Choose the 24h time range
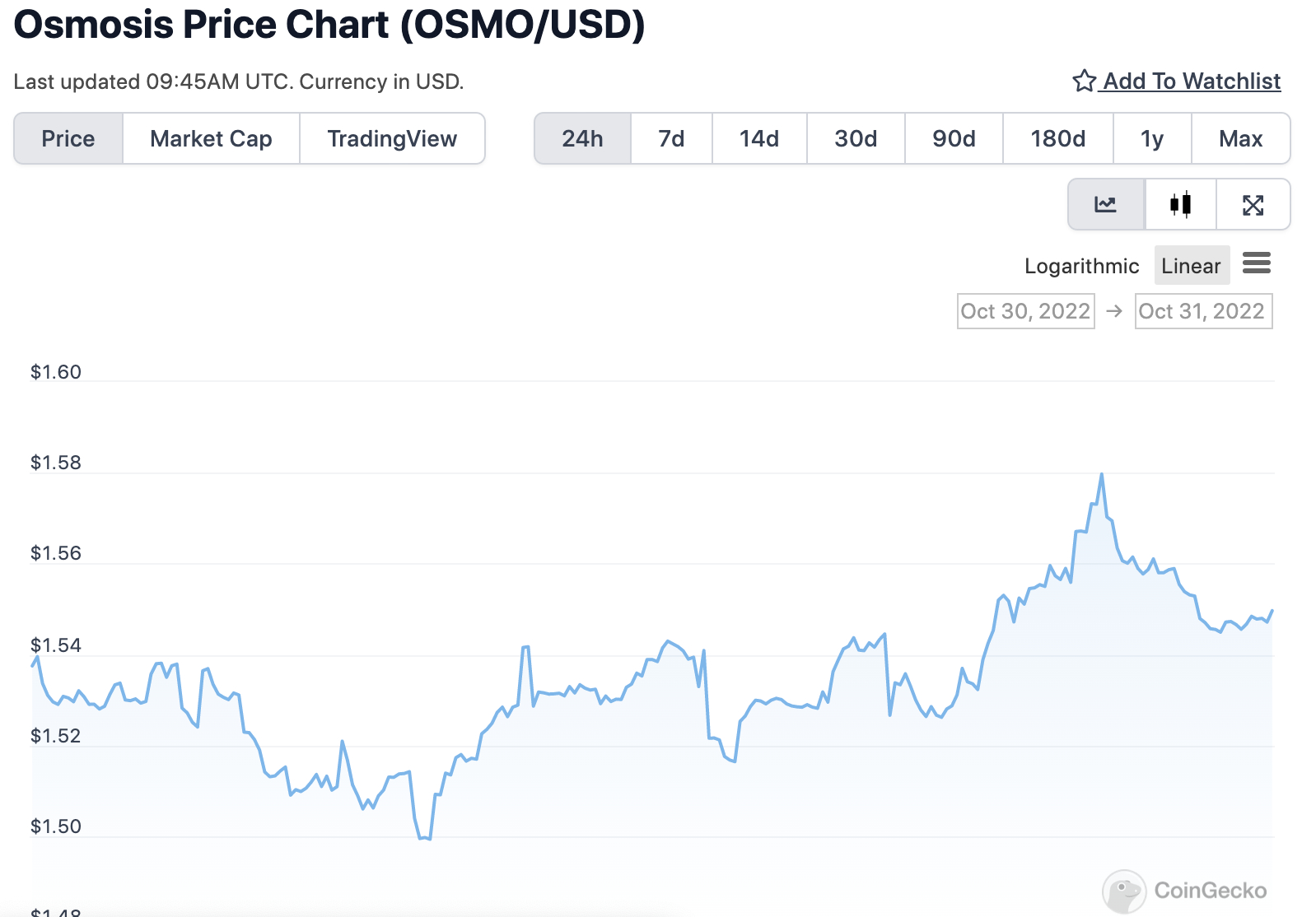 click(582, 138)
